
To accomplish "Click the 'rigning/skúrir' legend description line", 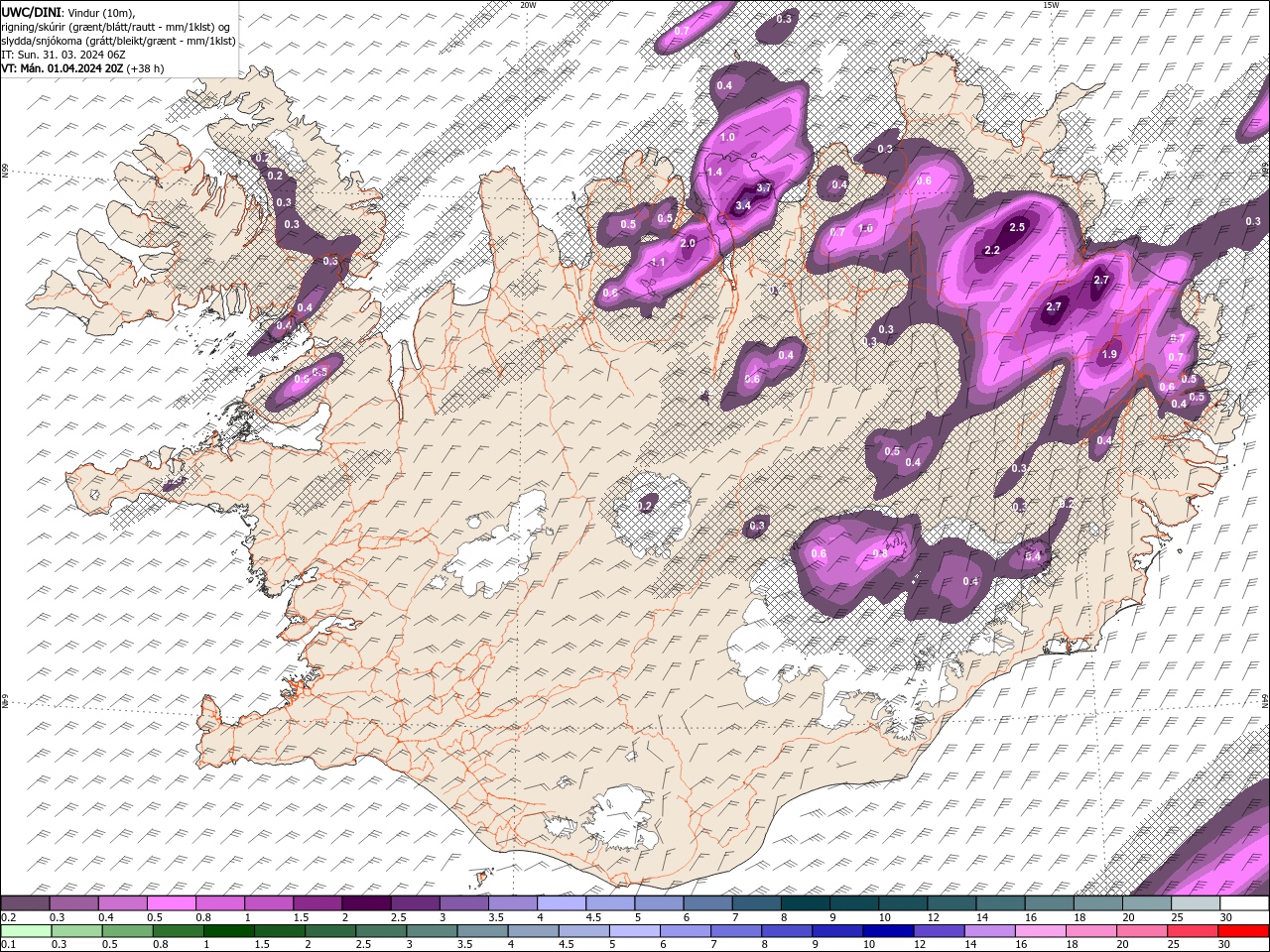I will (115, 27).
